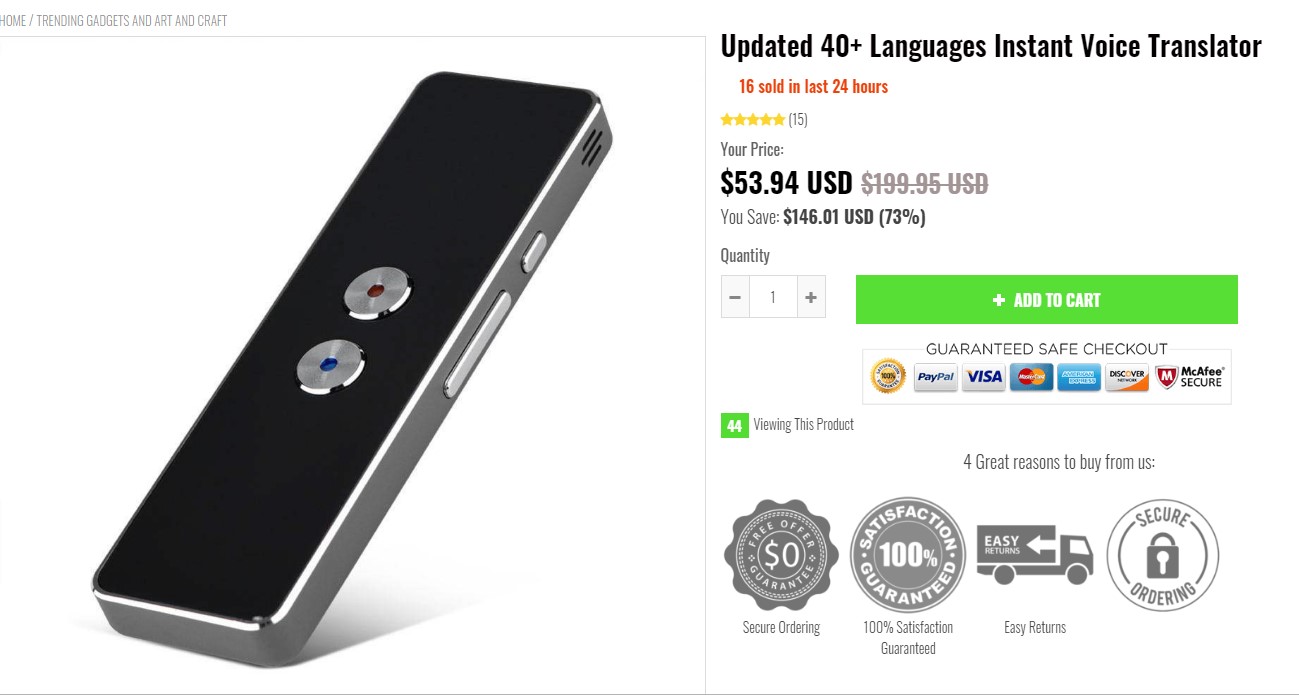Screen dimensions: 1299x699
Task: Click the gold satisfaction guarantee seal
Action: (x=888, y=377)
